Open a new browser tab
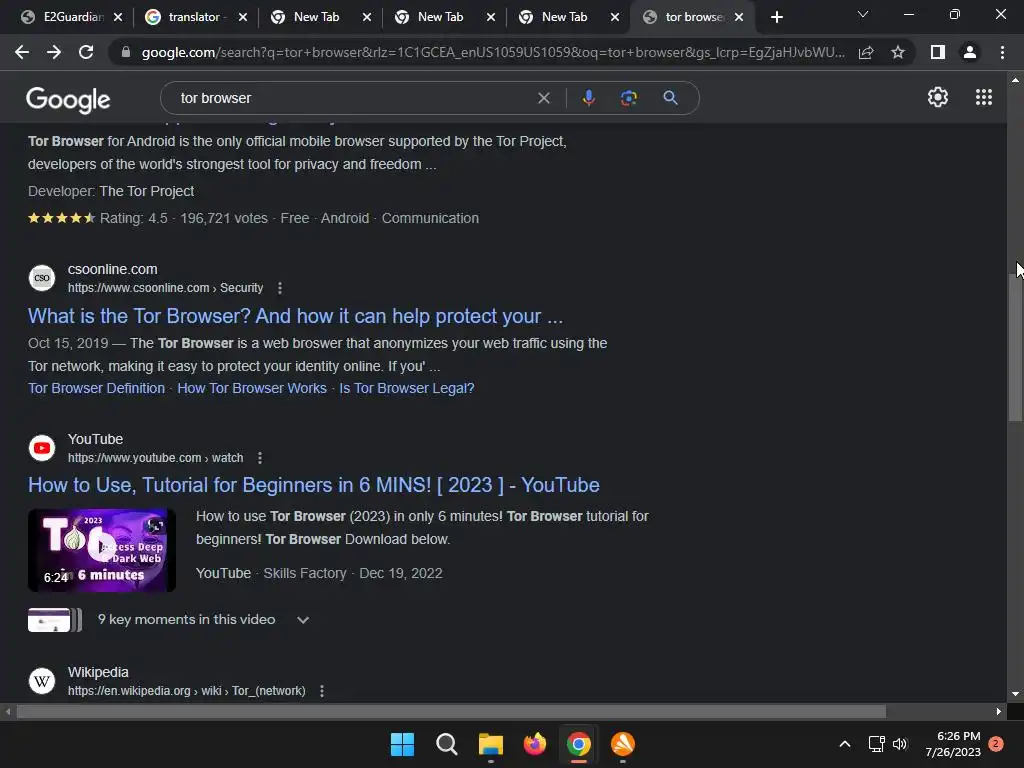The image size is (1024, 768). pyautogui.click(x=776, y=17)
